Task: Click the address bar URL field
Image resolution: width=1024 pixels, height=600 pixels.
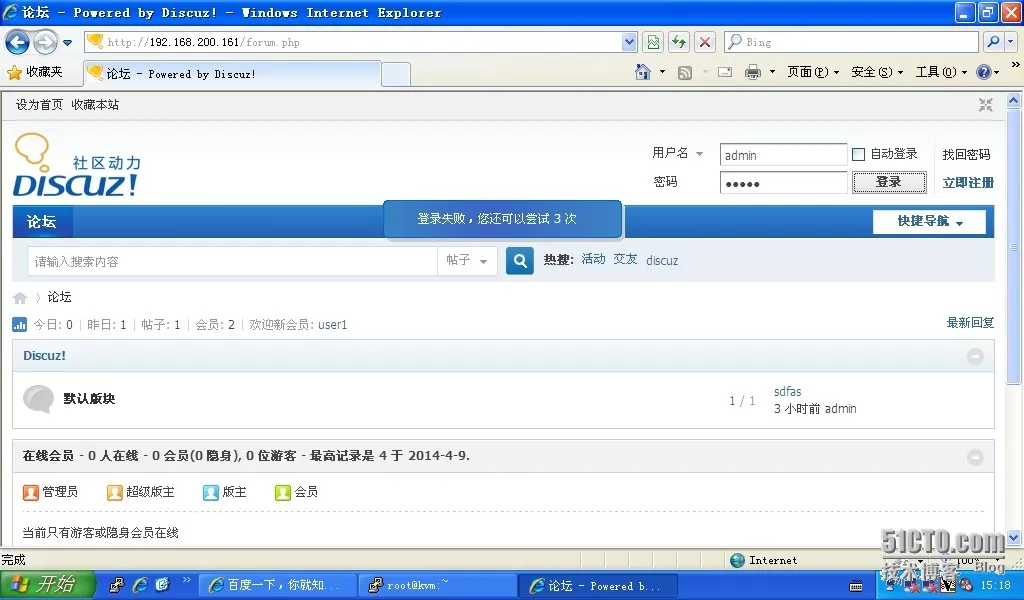Action: [353, 42]
